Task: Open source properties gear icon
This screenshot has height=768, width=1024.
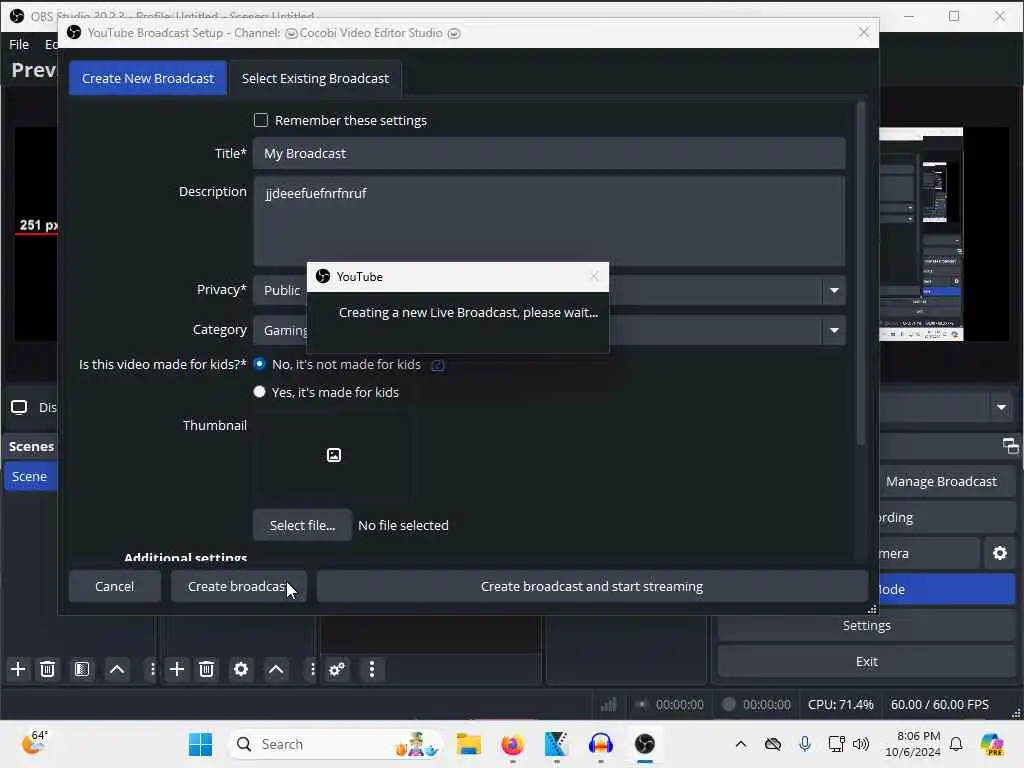Action: pos(241,669)
